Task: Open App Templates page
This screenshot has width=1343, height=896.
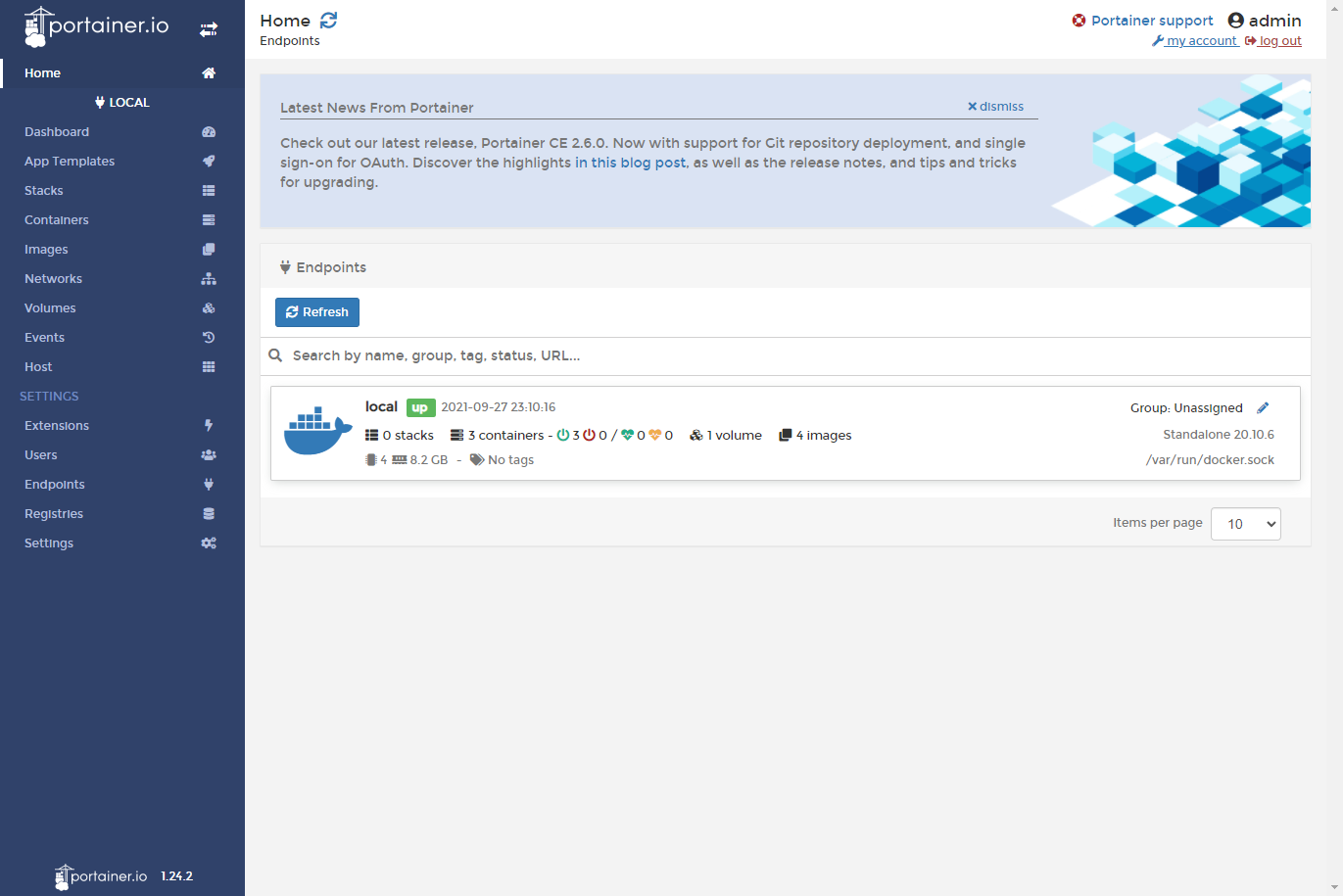Action: pos(70,162)
